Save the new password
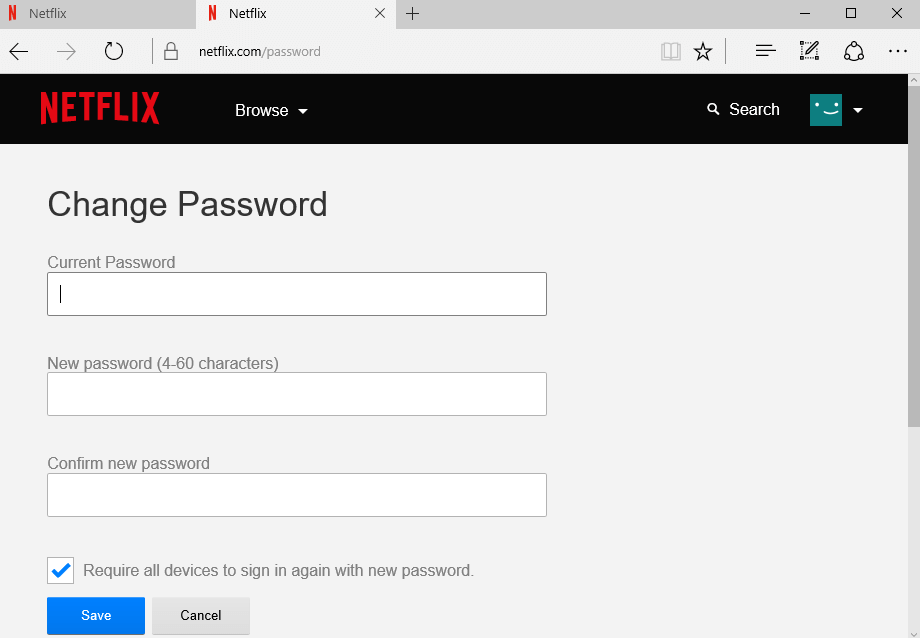 click(95, 615)
